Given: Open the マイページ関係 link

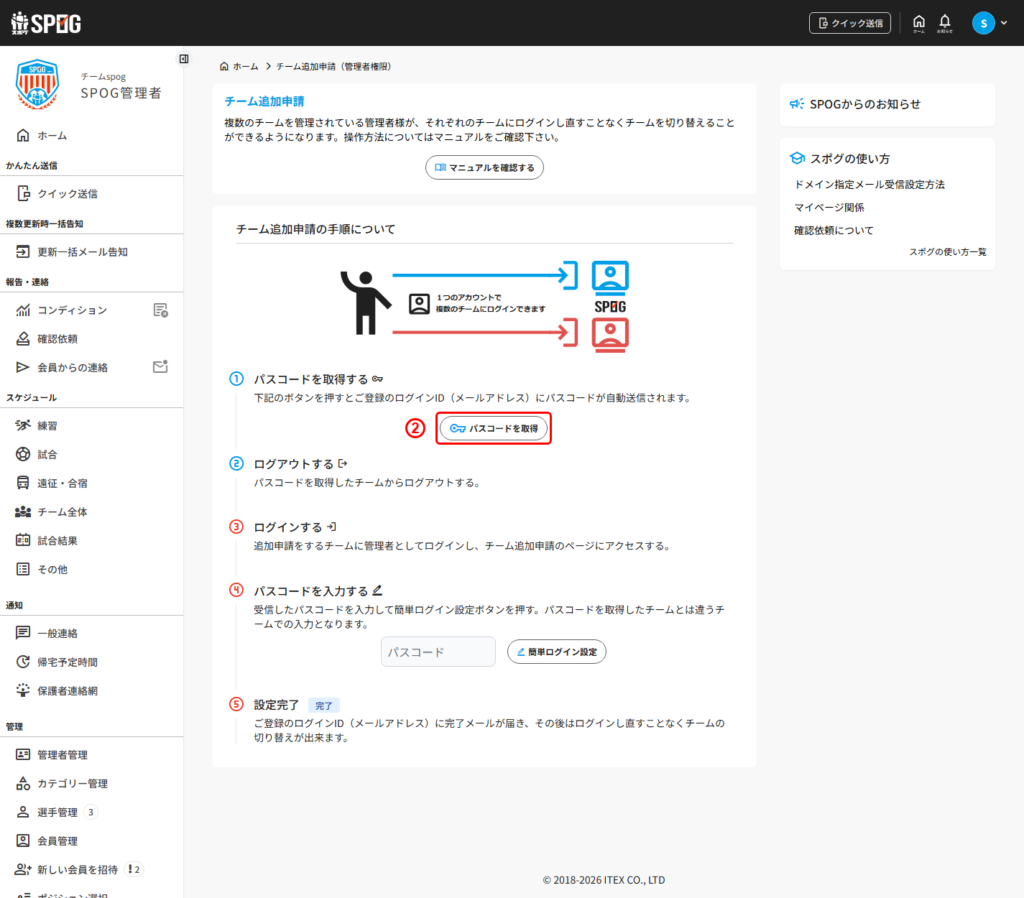Looking at the screenshot, I should tap(829, 208).
